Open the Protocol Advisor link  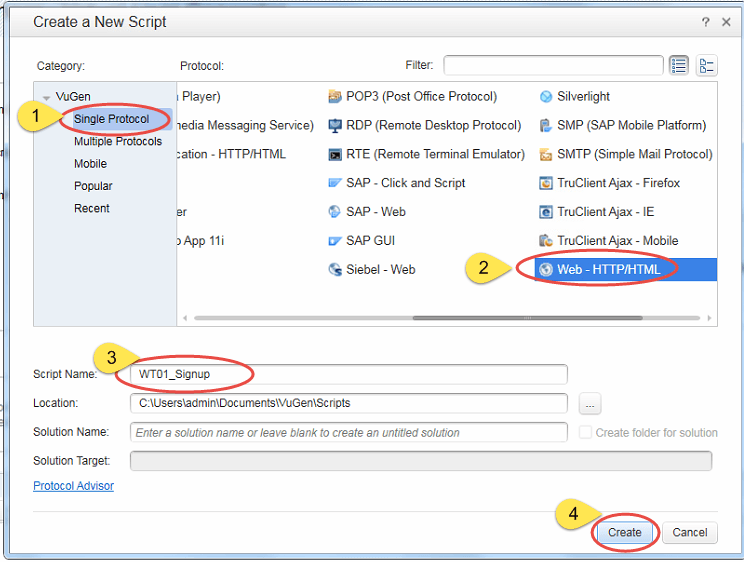(73, 486)
